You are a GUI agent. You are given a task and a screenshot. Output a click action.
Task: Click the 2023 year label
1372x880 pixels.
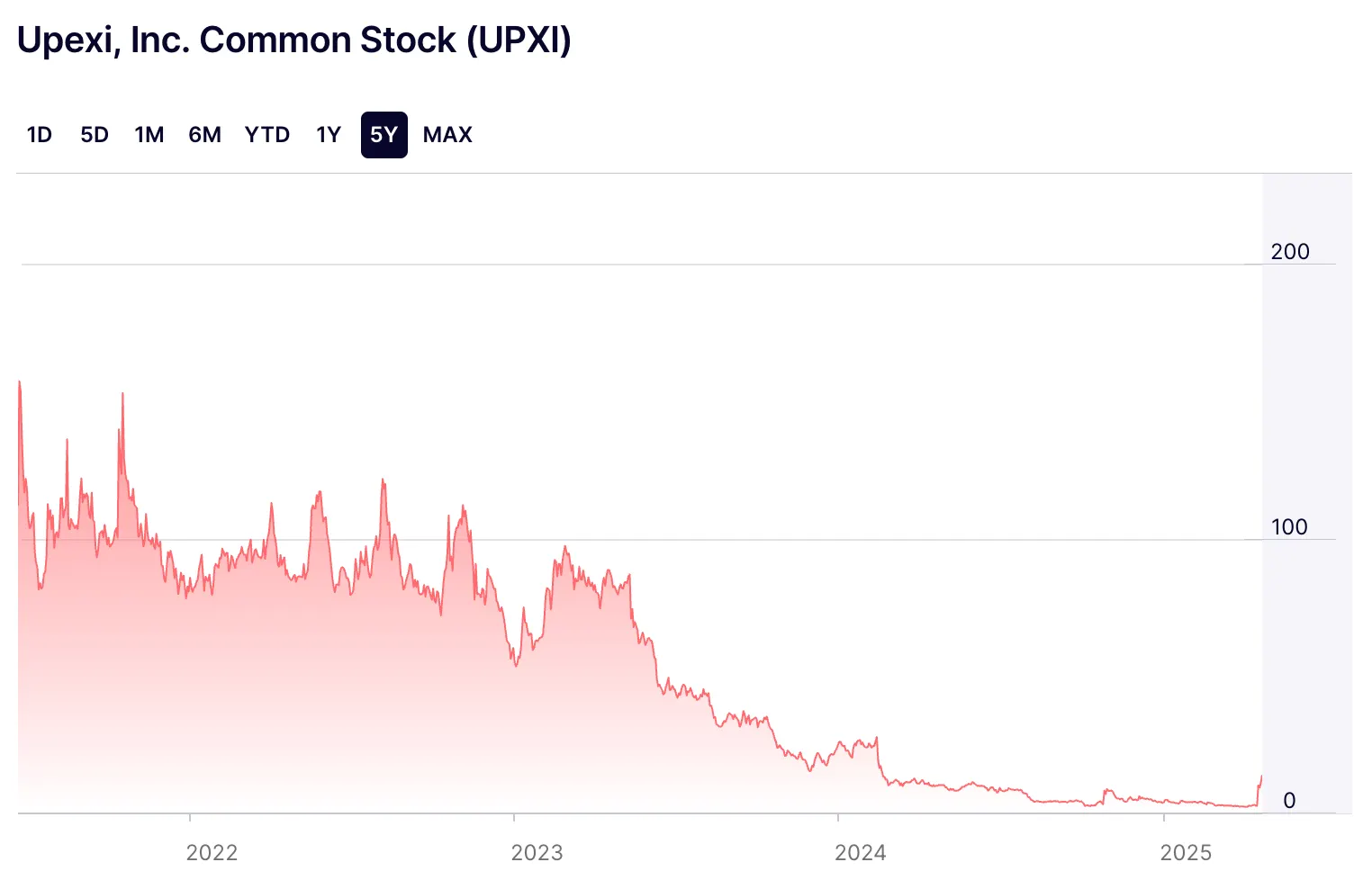[537, 852]
